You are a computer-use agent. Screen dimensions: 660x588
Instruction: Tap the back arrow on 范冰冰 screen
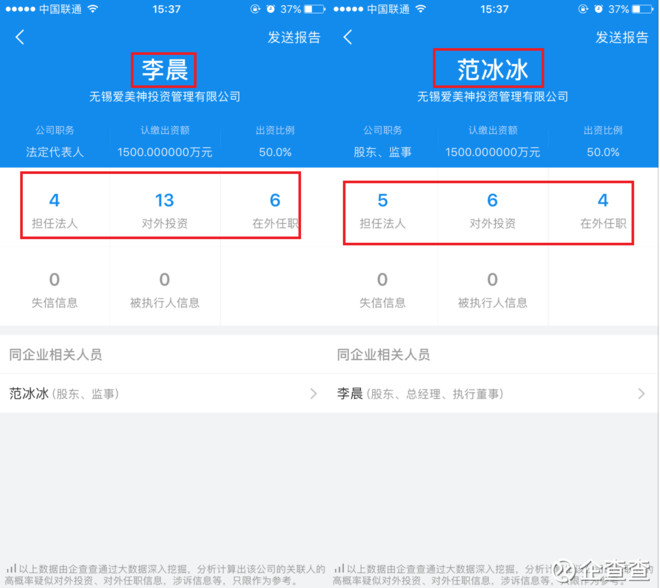347,37
